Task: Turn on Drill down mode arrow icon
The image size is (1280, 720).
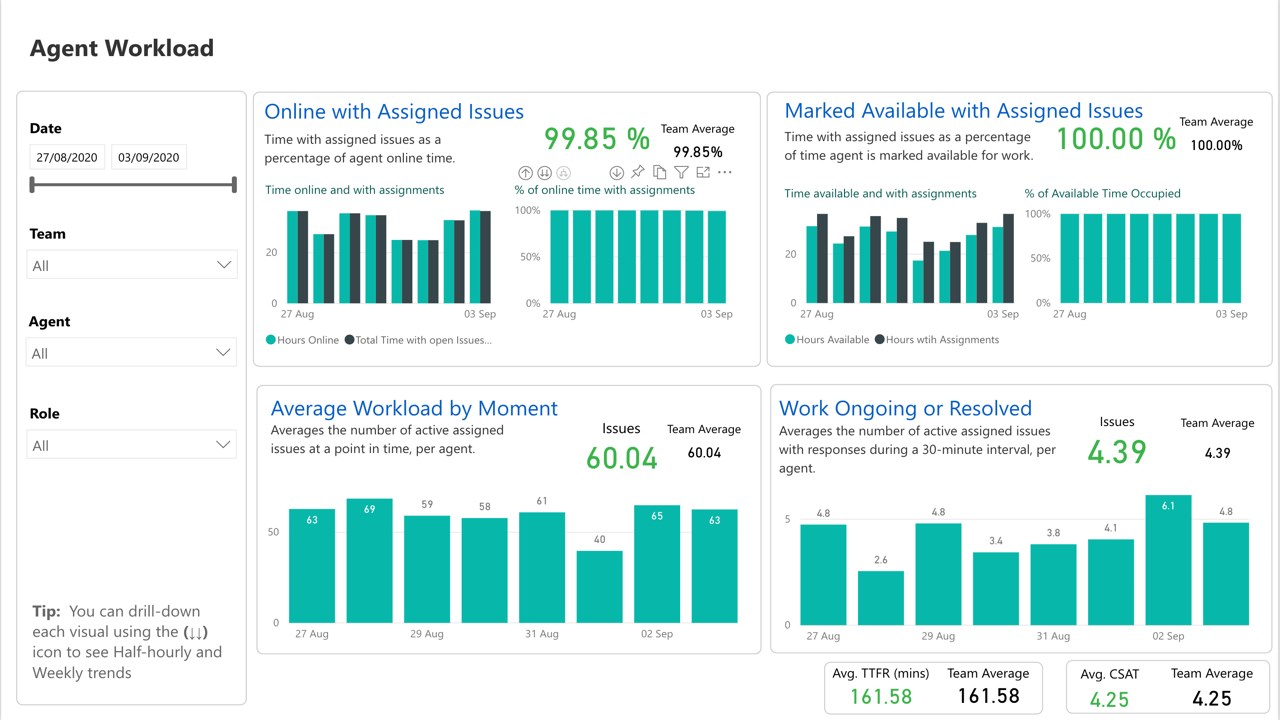Action: click(x=617, y=173)
